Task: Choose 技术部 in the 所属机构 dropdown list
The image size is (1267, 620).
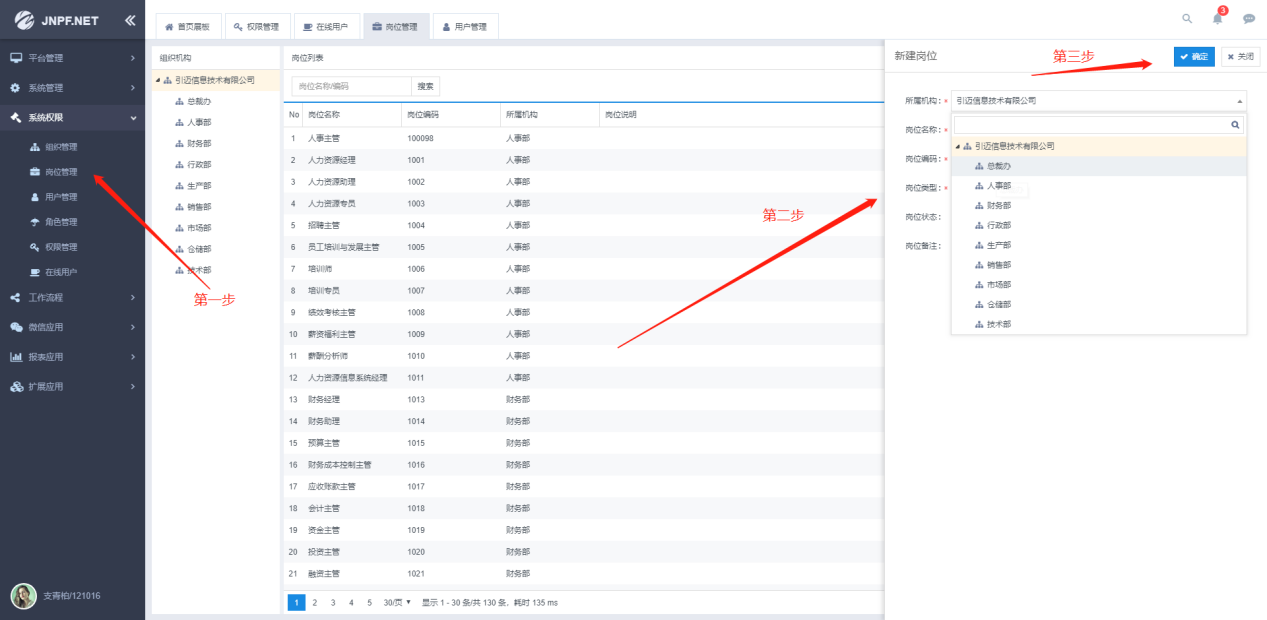Action: pos(999,324)
